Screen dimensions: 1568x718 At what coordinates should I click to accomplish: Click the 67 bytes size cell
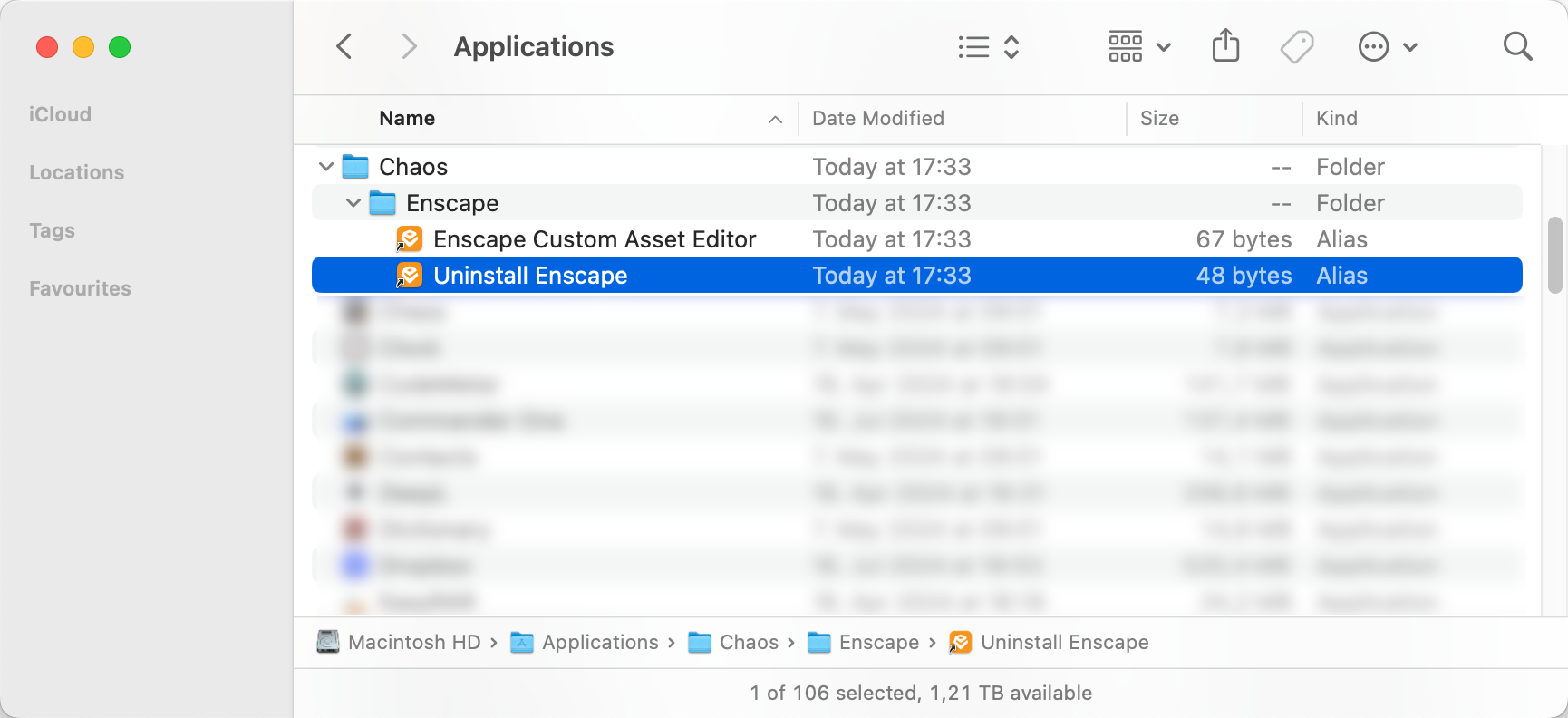point(1244,239)
